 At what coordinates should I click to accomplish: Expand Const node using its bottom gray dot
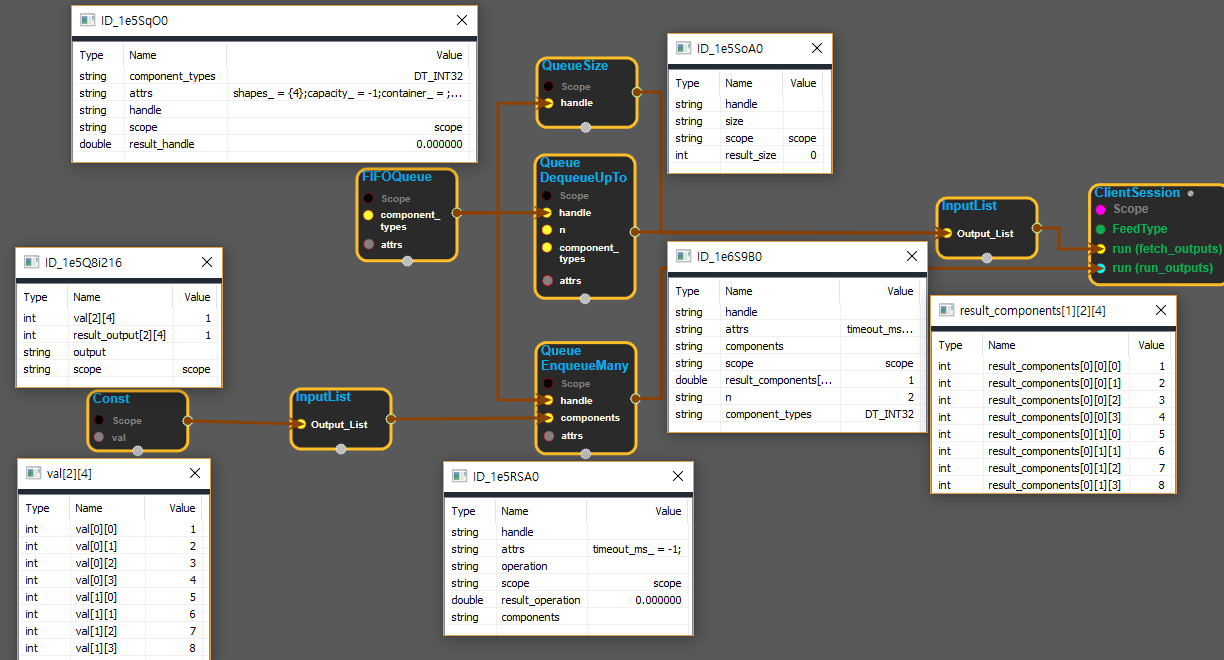coord(138,450)
